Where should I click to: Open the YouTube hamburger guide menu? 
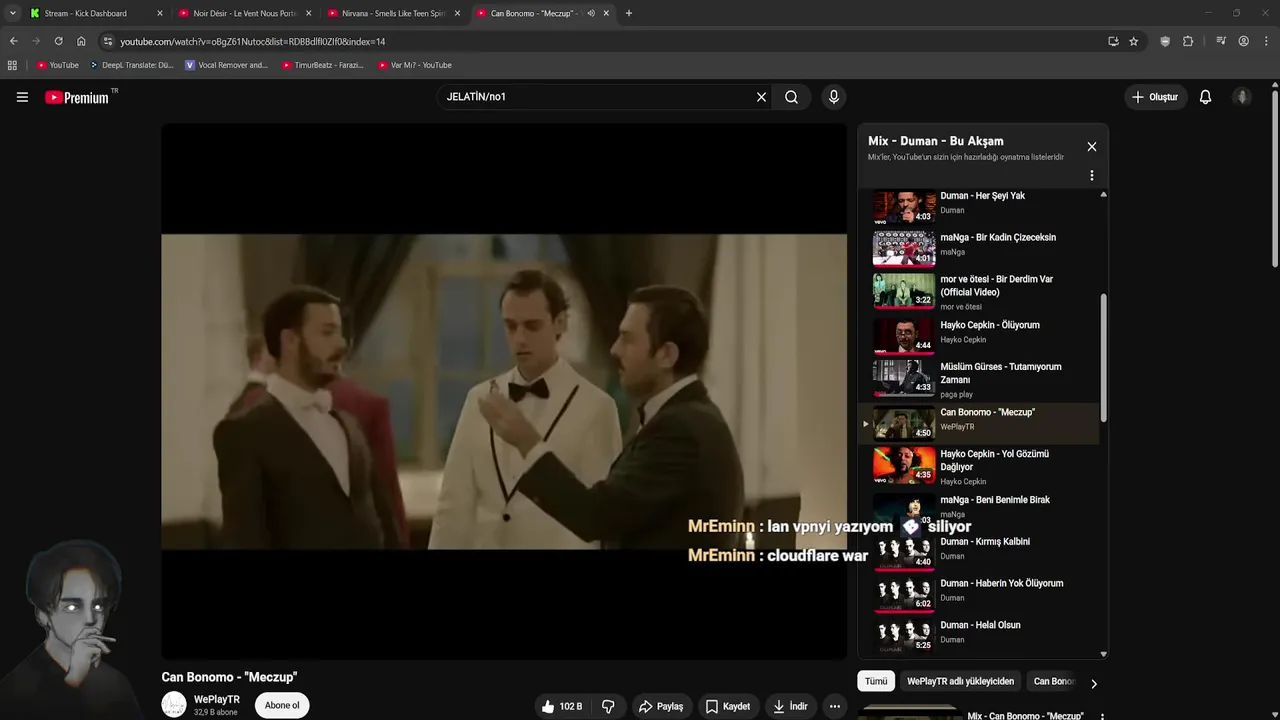[x=22, y=97]
